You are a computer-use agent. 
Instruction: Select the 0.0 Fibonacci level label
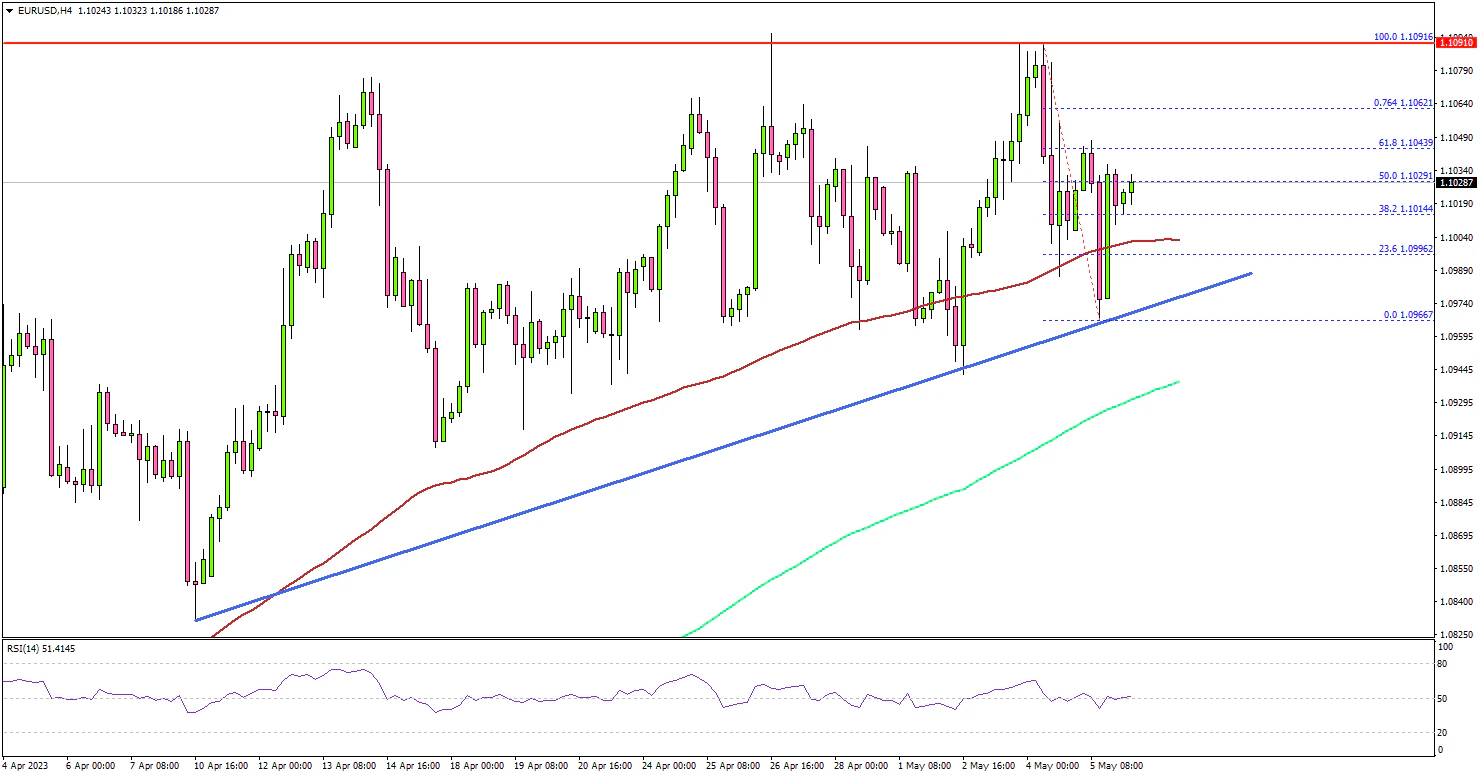[1408, 314]
